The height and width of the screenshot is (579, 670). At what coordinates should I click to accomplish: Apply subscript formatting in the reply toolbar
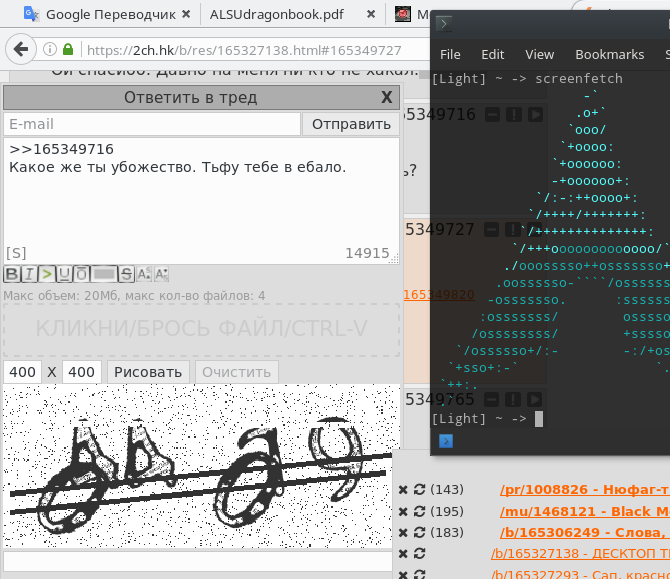[x=161, y=274]
